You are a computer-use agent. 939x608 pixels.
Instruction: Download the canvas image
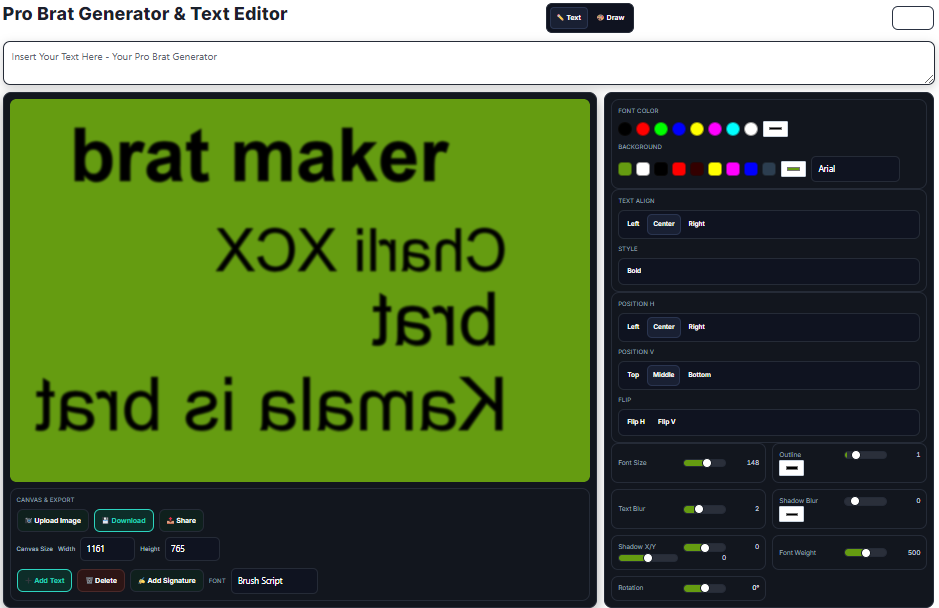click(x=124, y=520)
